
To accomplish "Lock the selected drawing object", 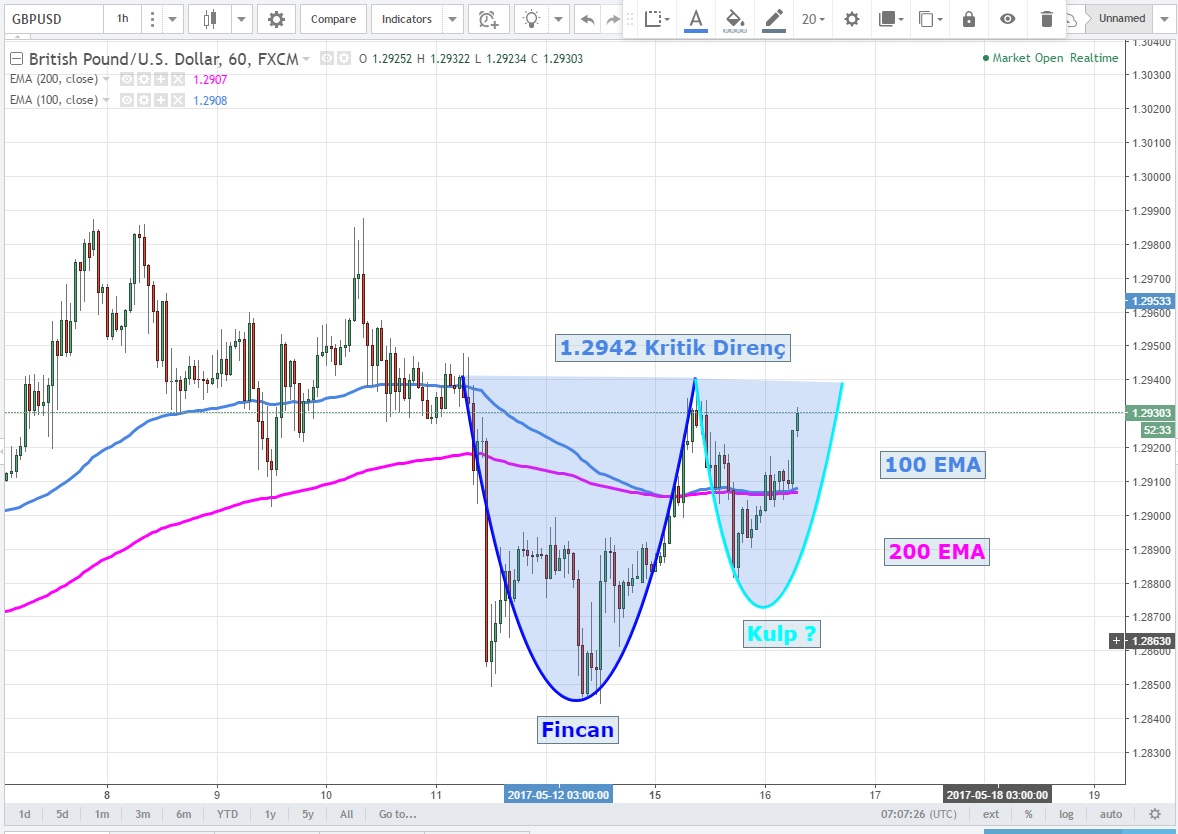I will point(968,19).
